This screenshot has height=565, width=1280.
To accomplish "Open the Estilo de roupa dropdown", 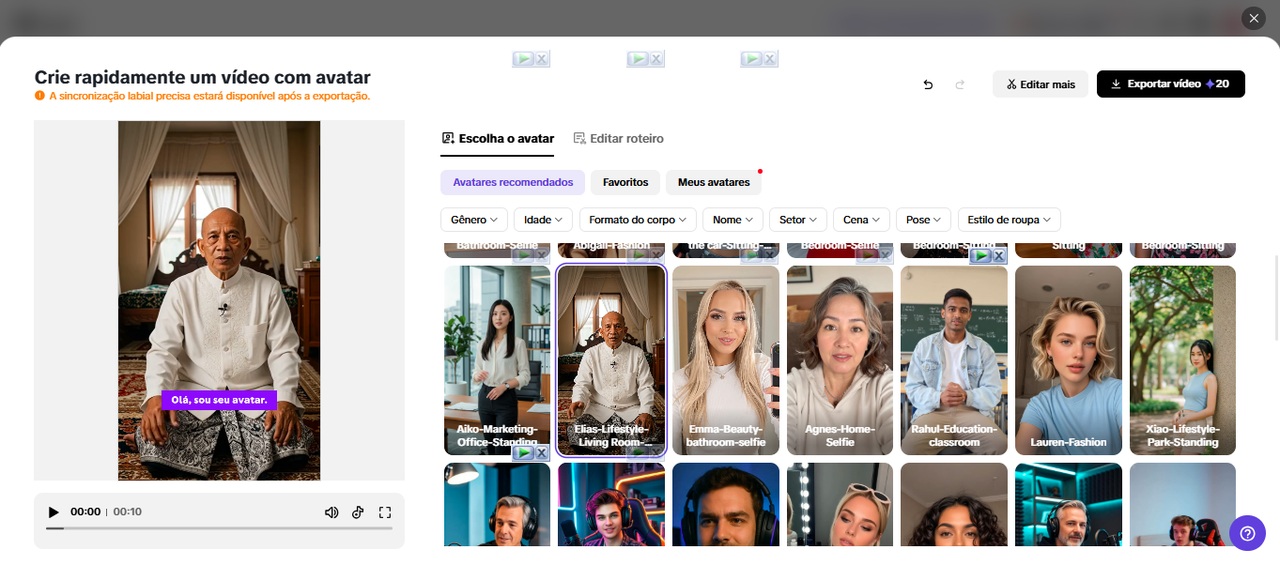I will [x=1008, y=219].
